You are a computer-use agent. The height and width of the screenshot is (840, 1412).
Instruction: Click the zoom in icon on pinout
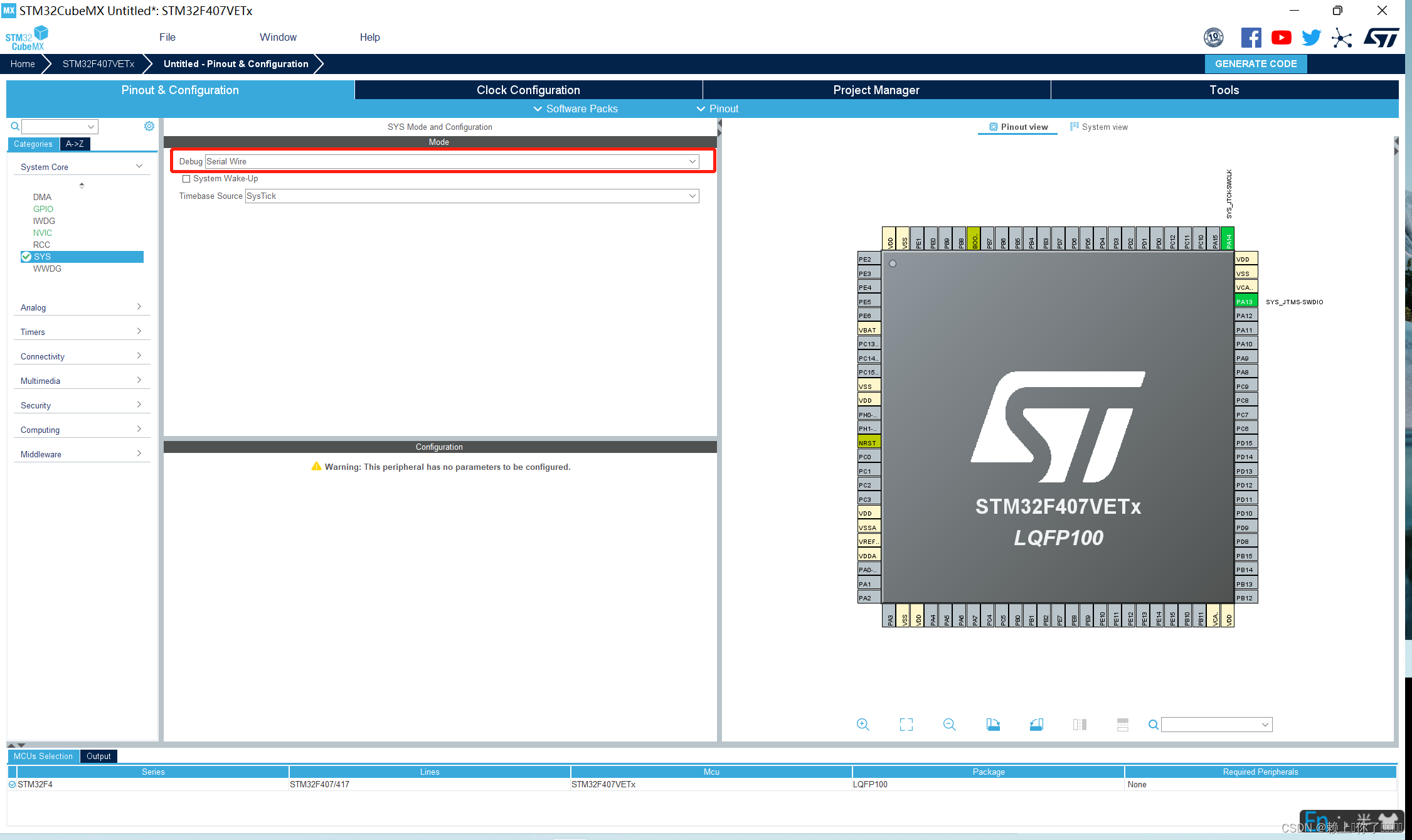[x=863, y=724]
